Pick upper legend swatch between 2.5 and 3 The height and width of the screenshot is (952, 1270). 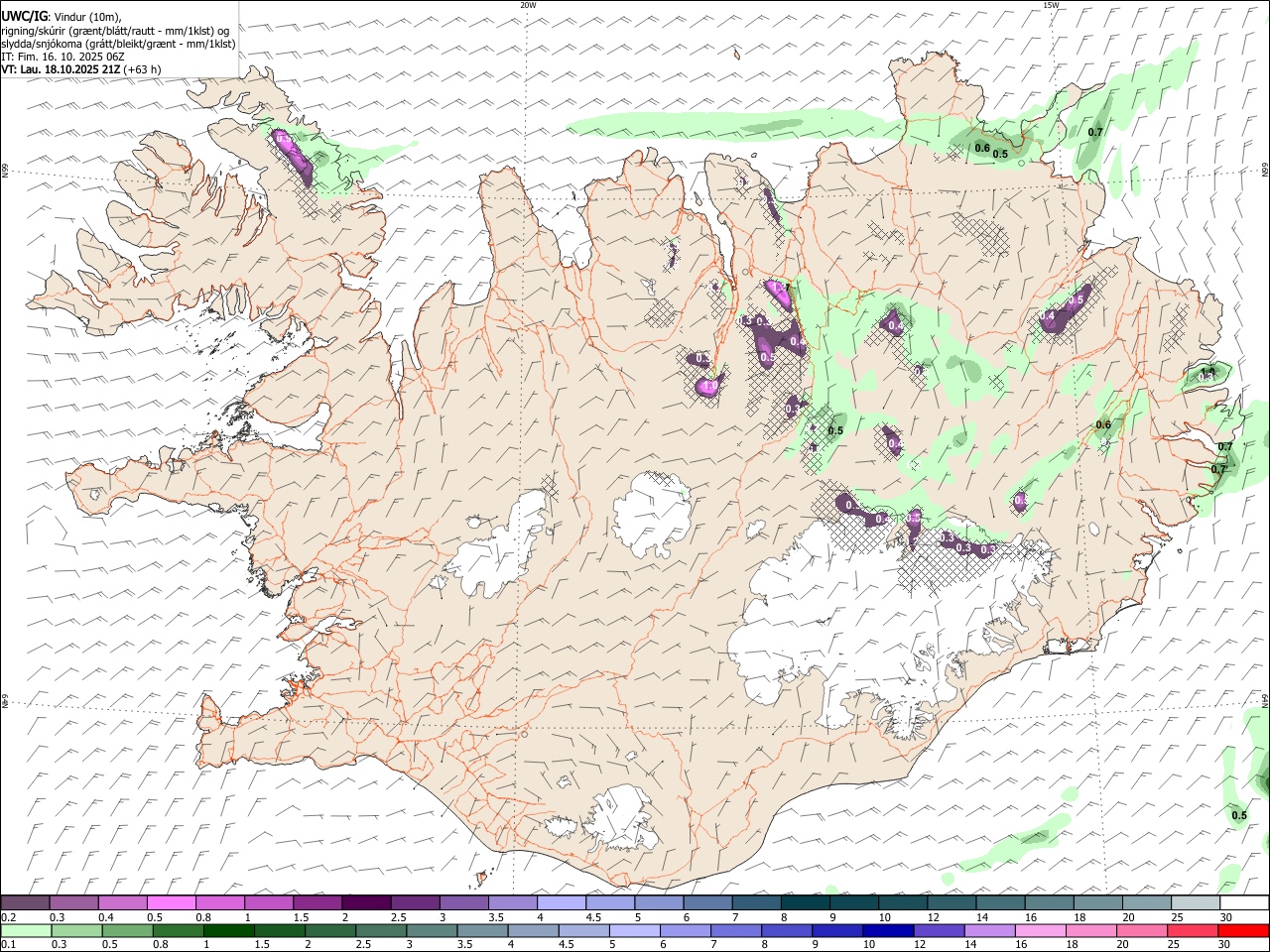point(415,902)
